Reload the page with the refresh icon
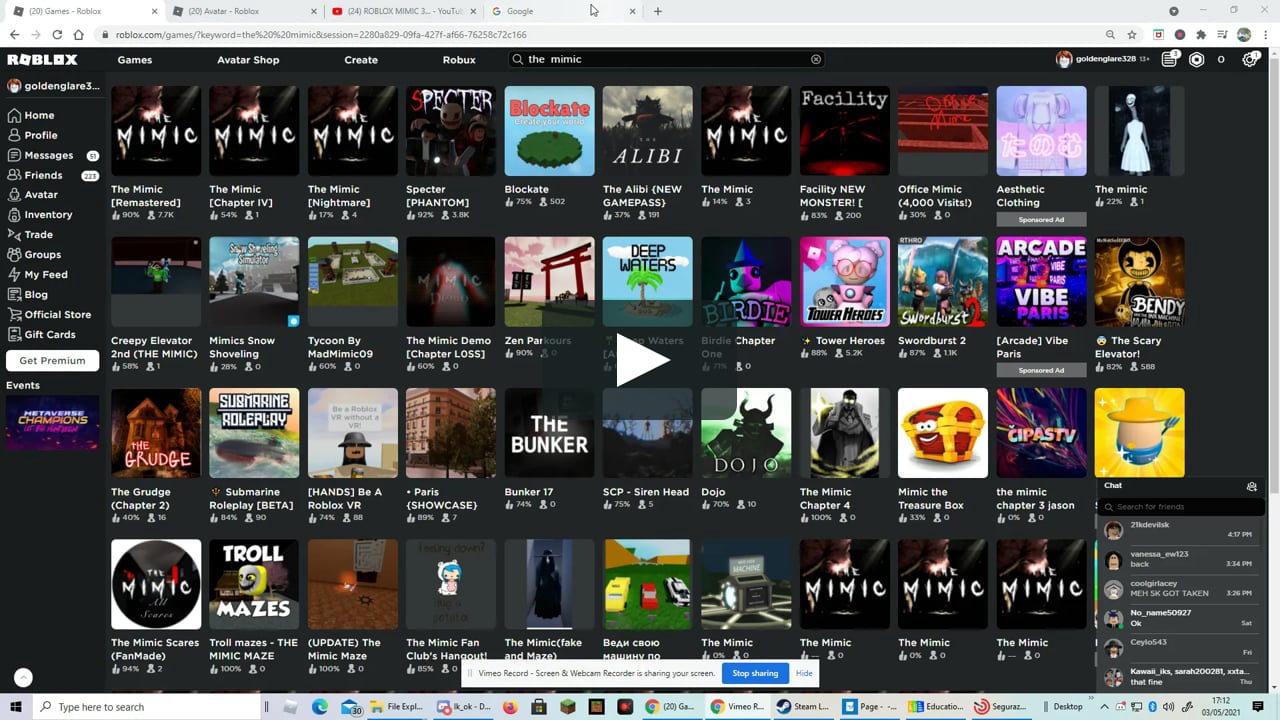This screenshot has height=720, width=1280. coord(57,34)
